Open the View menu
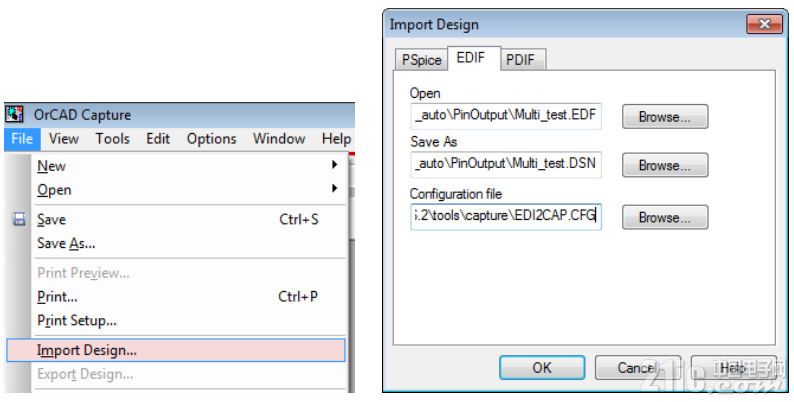 [x=64, y=139]
